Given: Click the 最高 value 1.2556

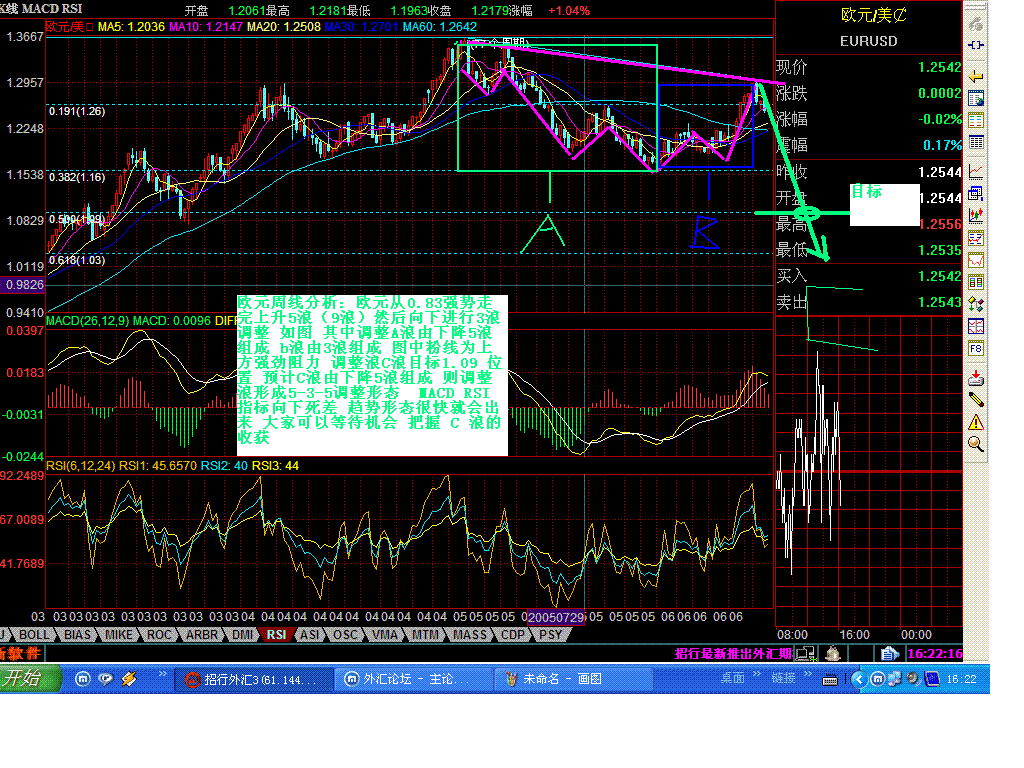Looking at the screenshot, I should click(x=940, y=224).
